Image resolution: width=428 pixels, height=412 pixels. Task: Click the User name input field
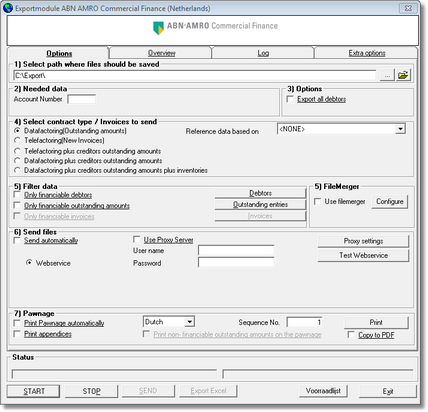[236, 250]
